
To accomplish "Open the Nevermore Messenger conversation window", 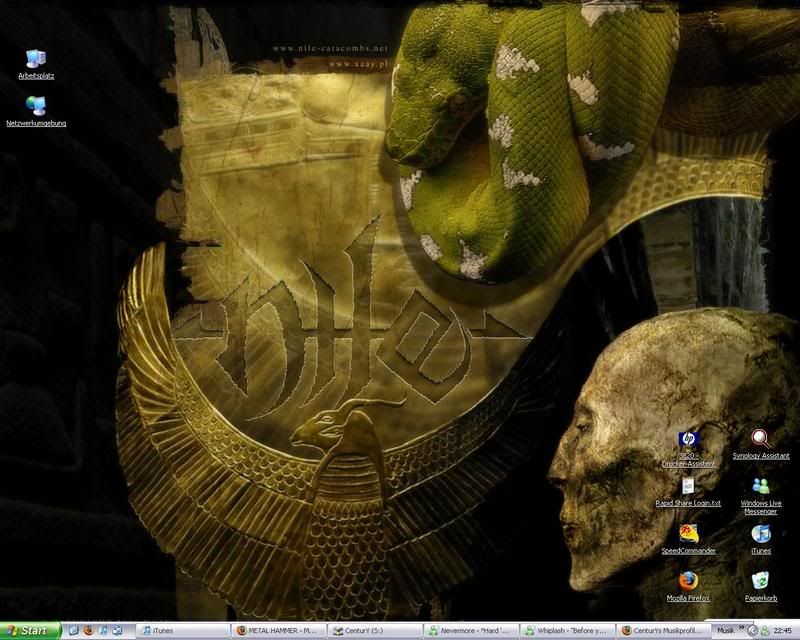I will click(x=471, y=631).
